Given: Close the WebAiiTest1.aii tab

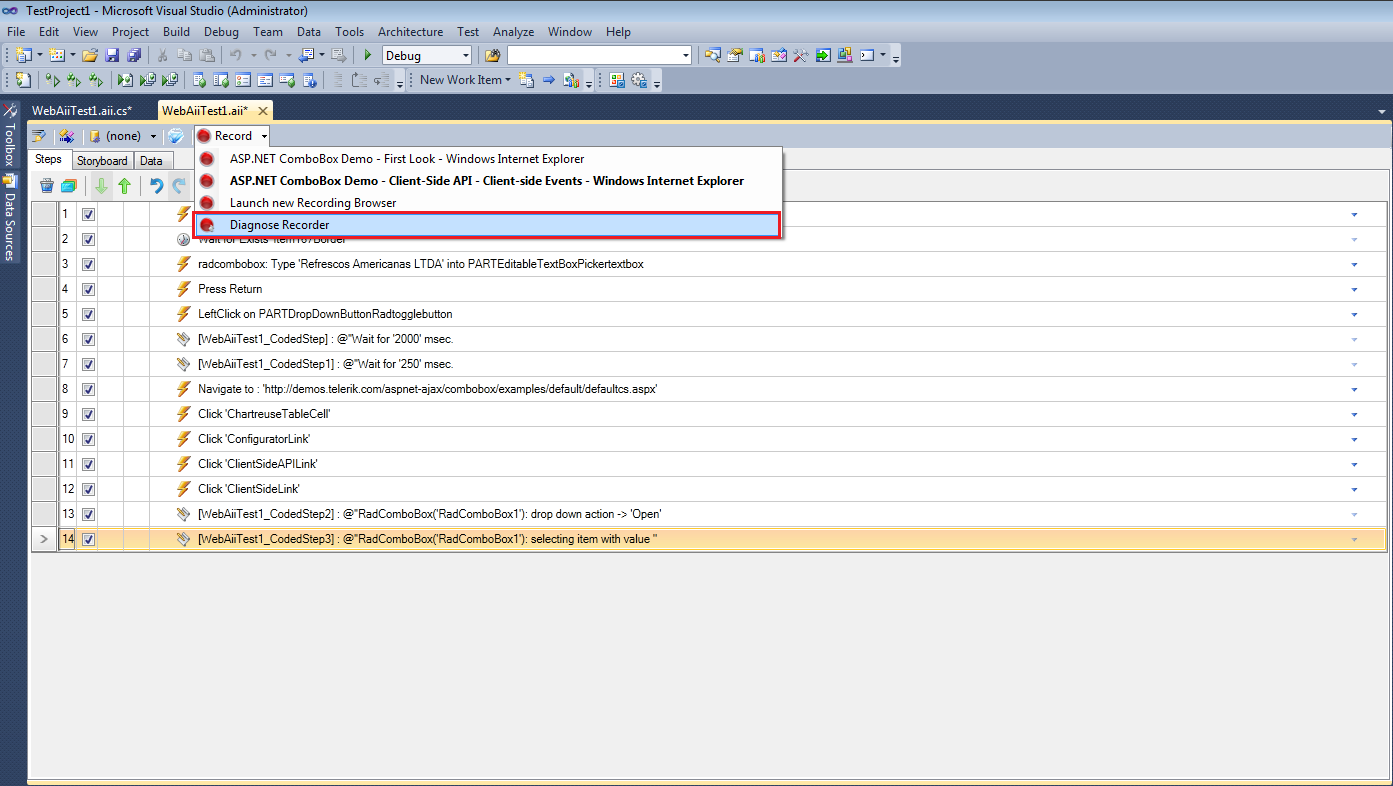Looking at the screenshot, I should pyautogui.click(x=263, y=111).
